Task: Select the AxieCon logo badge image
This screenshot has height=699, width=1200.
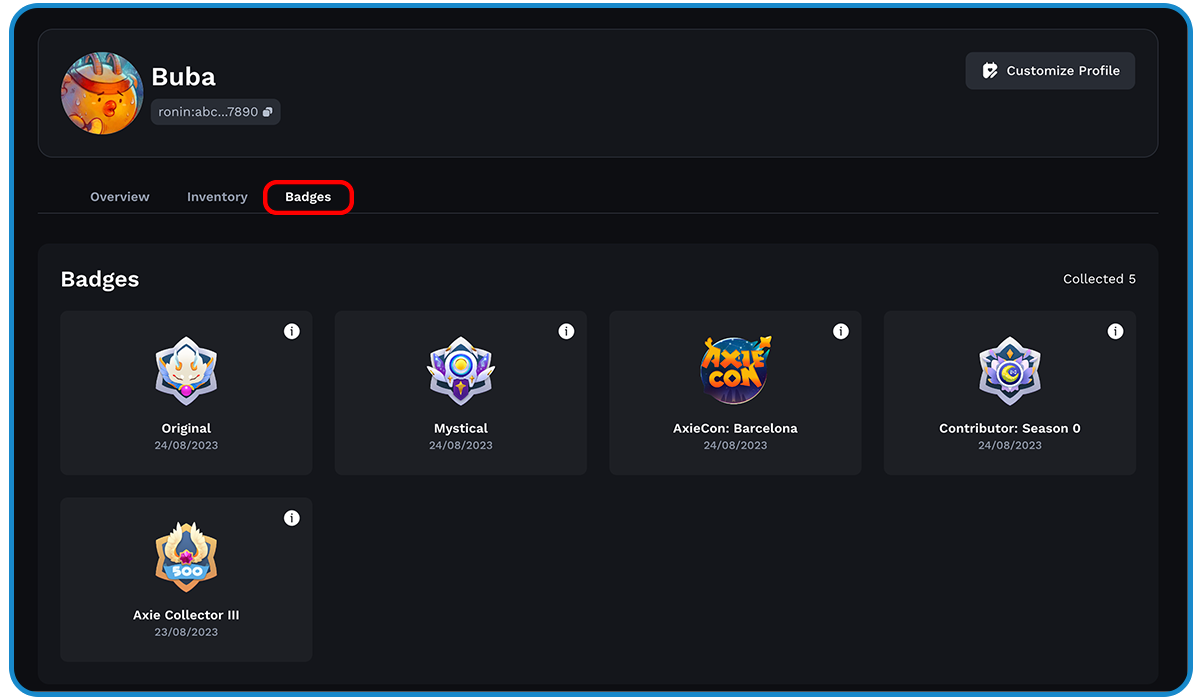Action: 735,370
